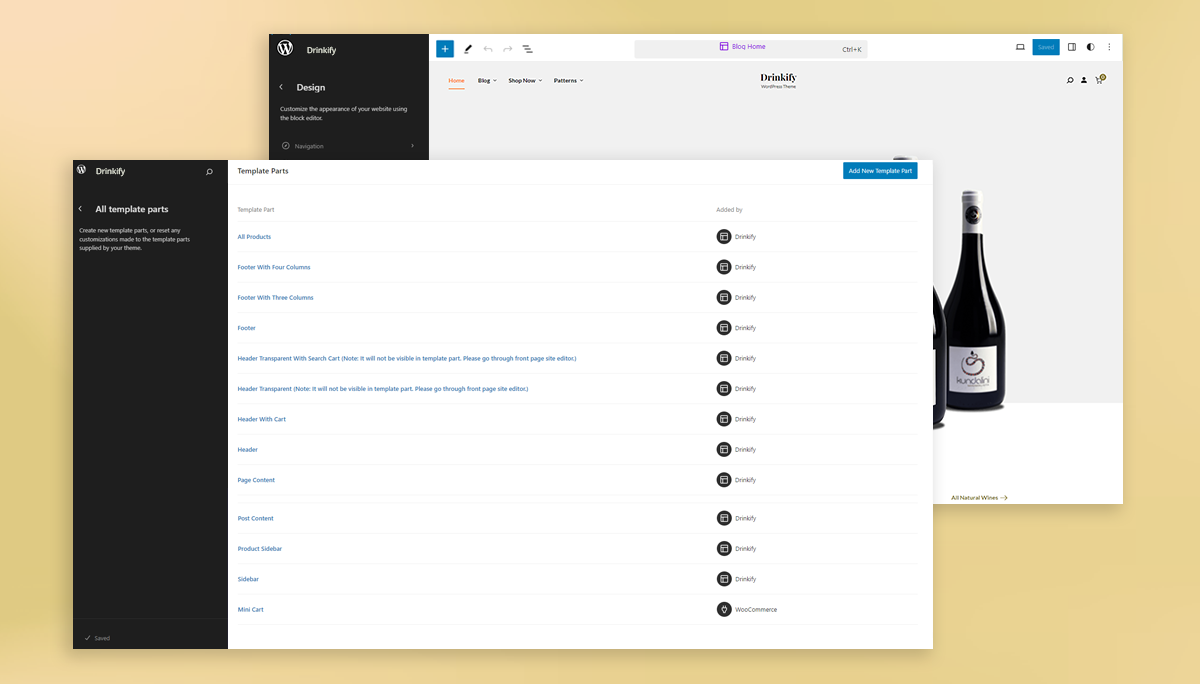1200x684 pixels.
Task: Open the shopping cart icon
Action: (x=1099, y=80)
